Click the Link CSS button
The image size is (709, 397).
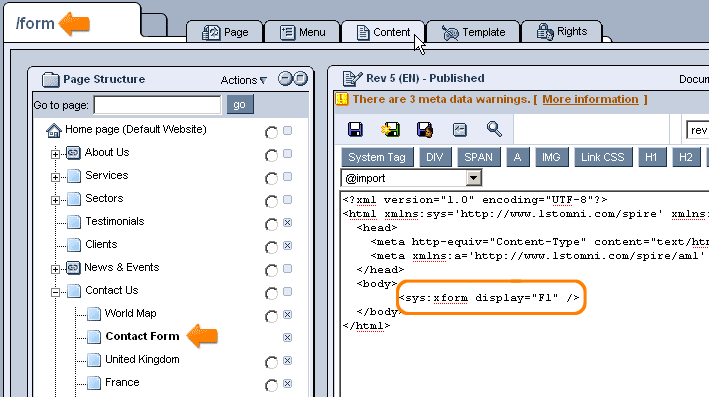pos(603,157)
